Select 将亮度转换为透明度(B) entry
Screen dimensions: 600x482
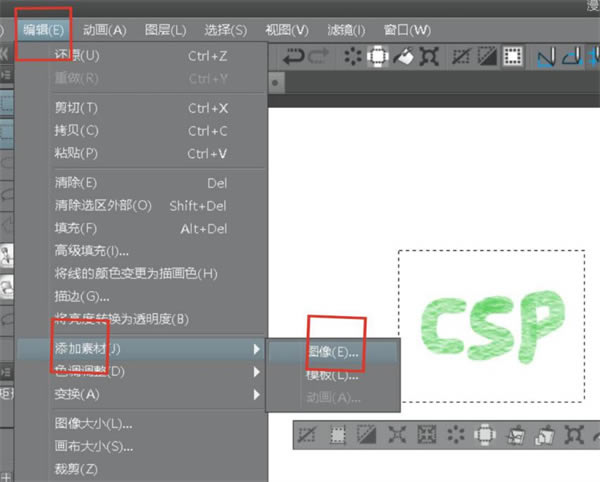141,319
